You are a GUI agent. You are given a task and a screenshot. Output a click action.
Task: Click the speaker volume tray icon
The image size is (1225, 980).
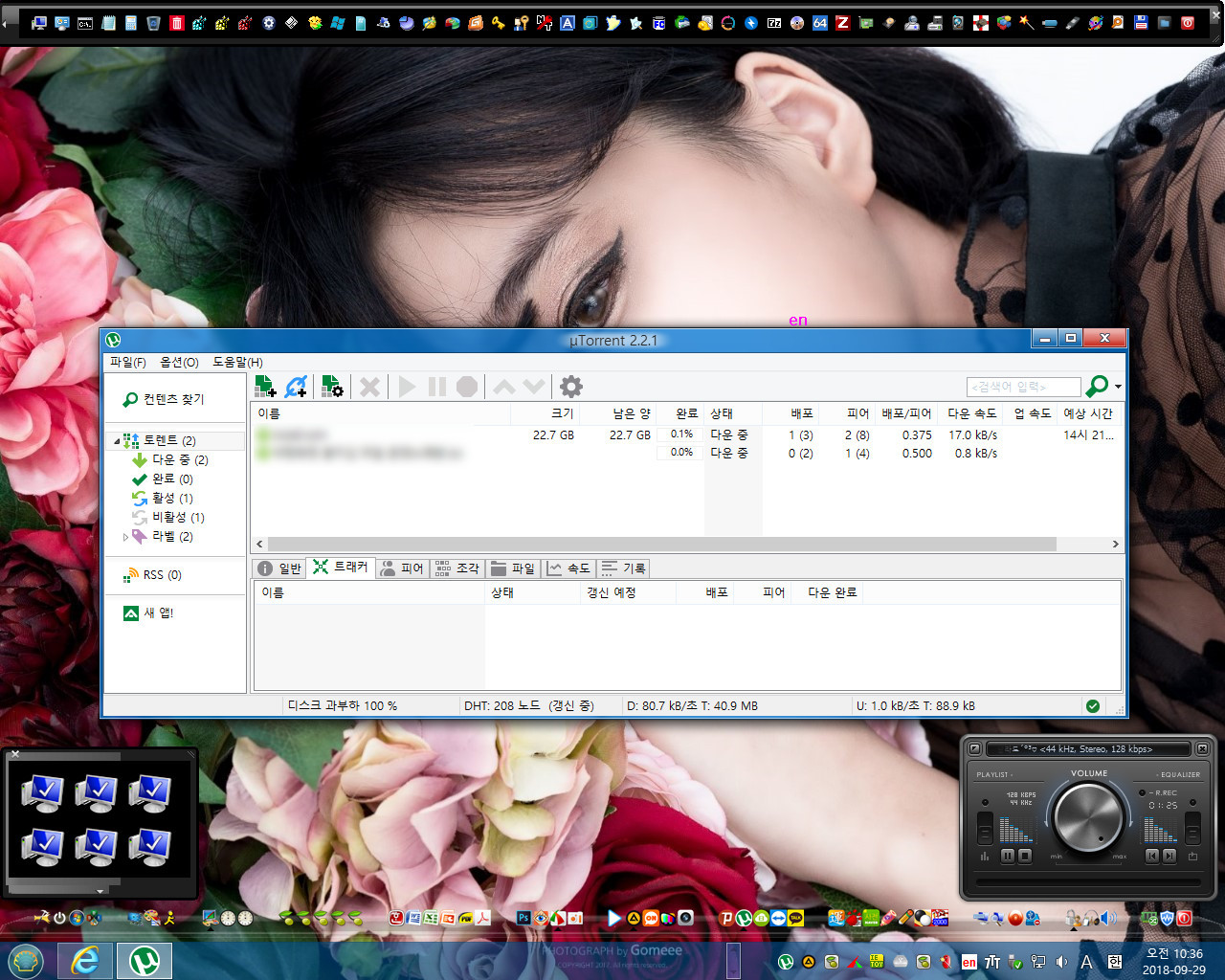[x=1061, y=962]
